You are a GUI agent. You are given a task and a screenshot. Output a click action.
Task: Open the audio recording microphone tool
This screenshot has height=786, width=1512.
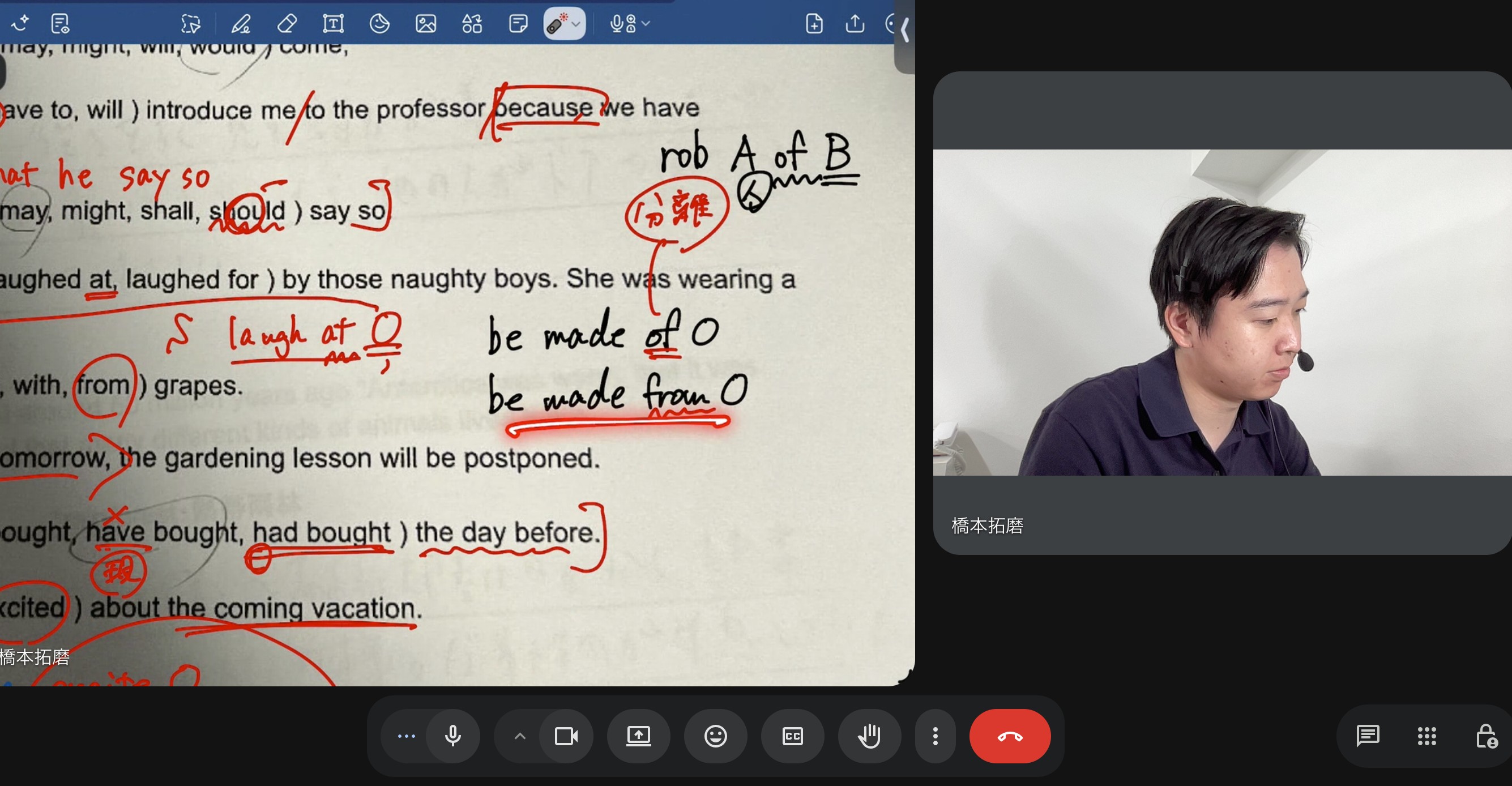623,23
